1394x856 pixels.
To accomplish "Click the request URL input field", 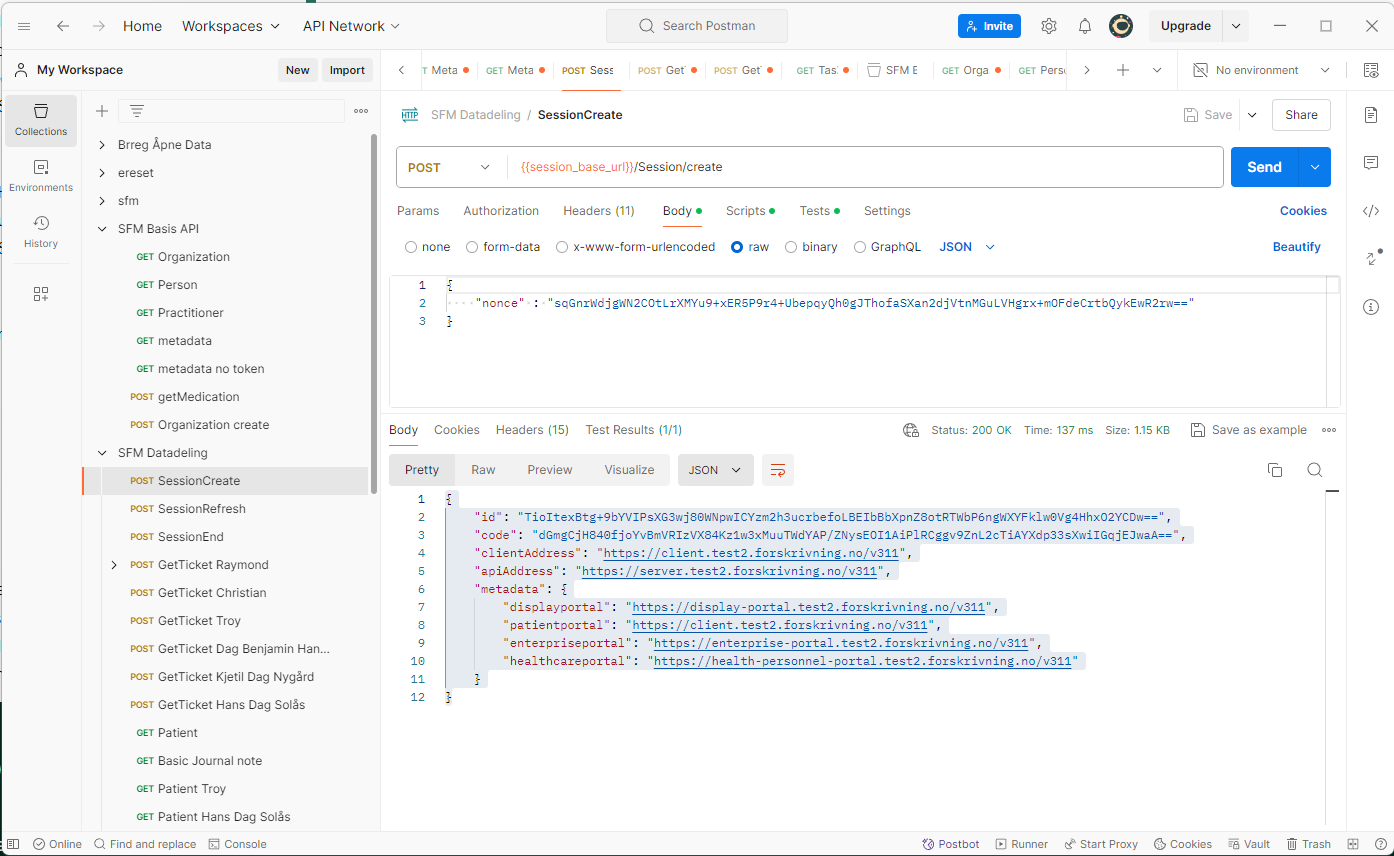I will pyautogui.click(x=865, y=167).
